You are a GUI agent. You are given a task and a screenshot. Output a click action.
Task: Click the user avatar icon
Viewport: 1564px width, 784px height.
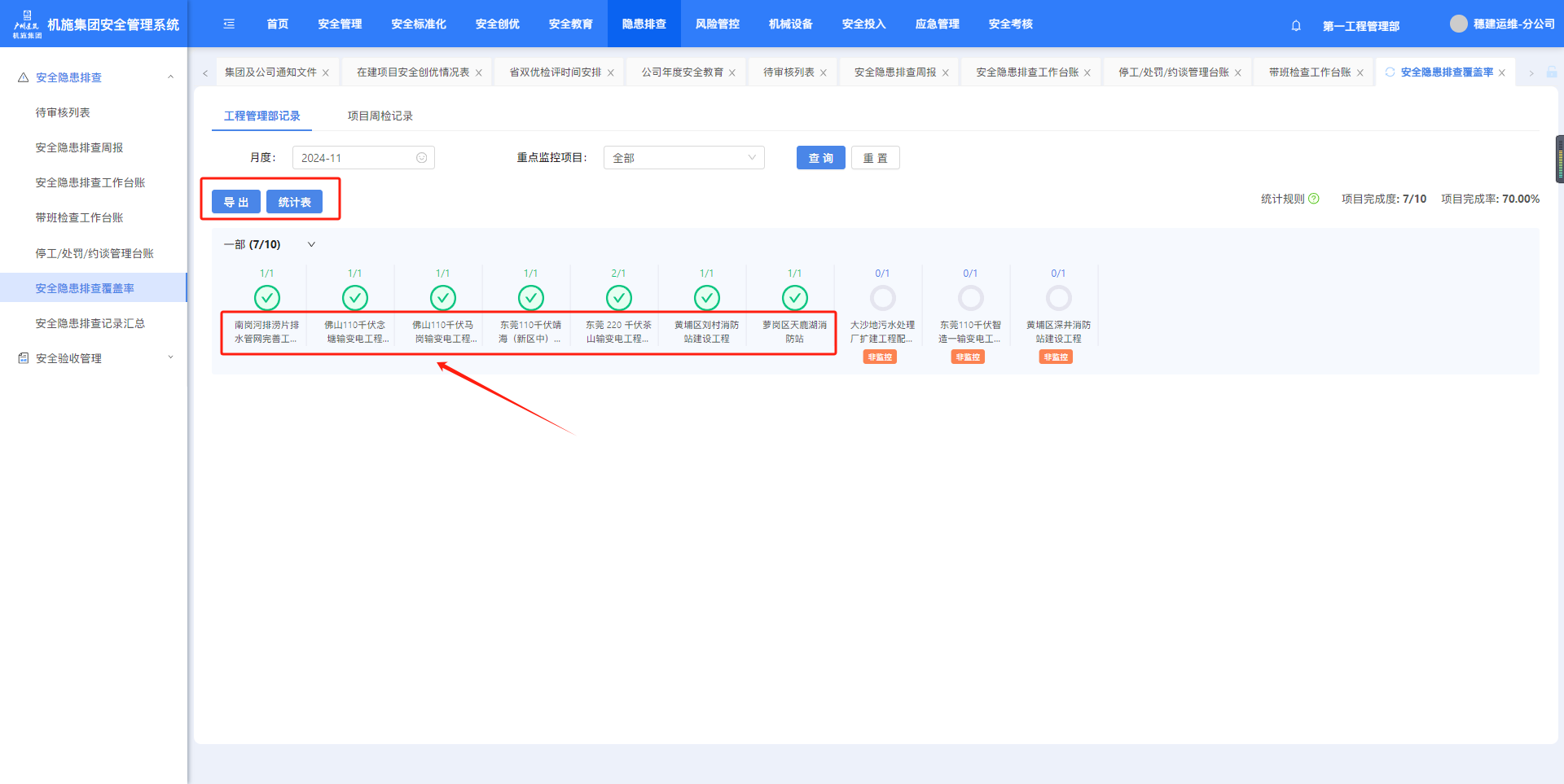pos(1458,24)
